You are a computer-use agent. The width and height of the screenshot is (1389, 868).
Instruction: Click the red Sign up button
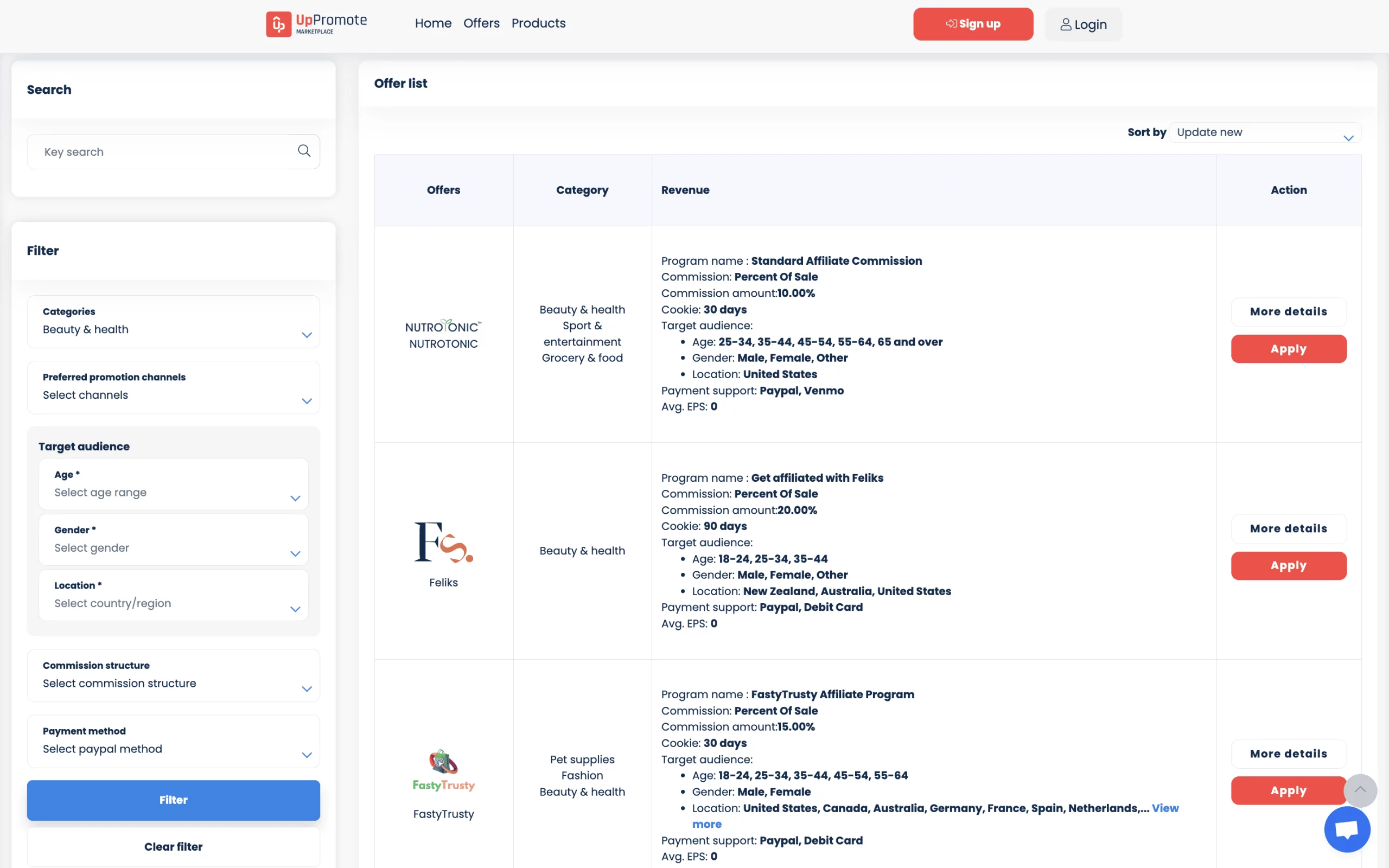point(973,24)
